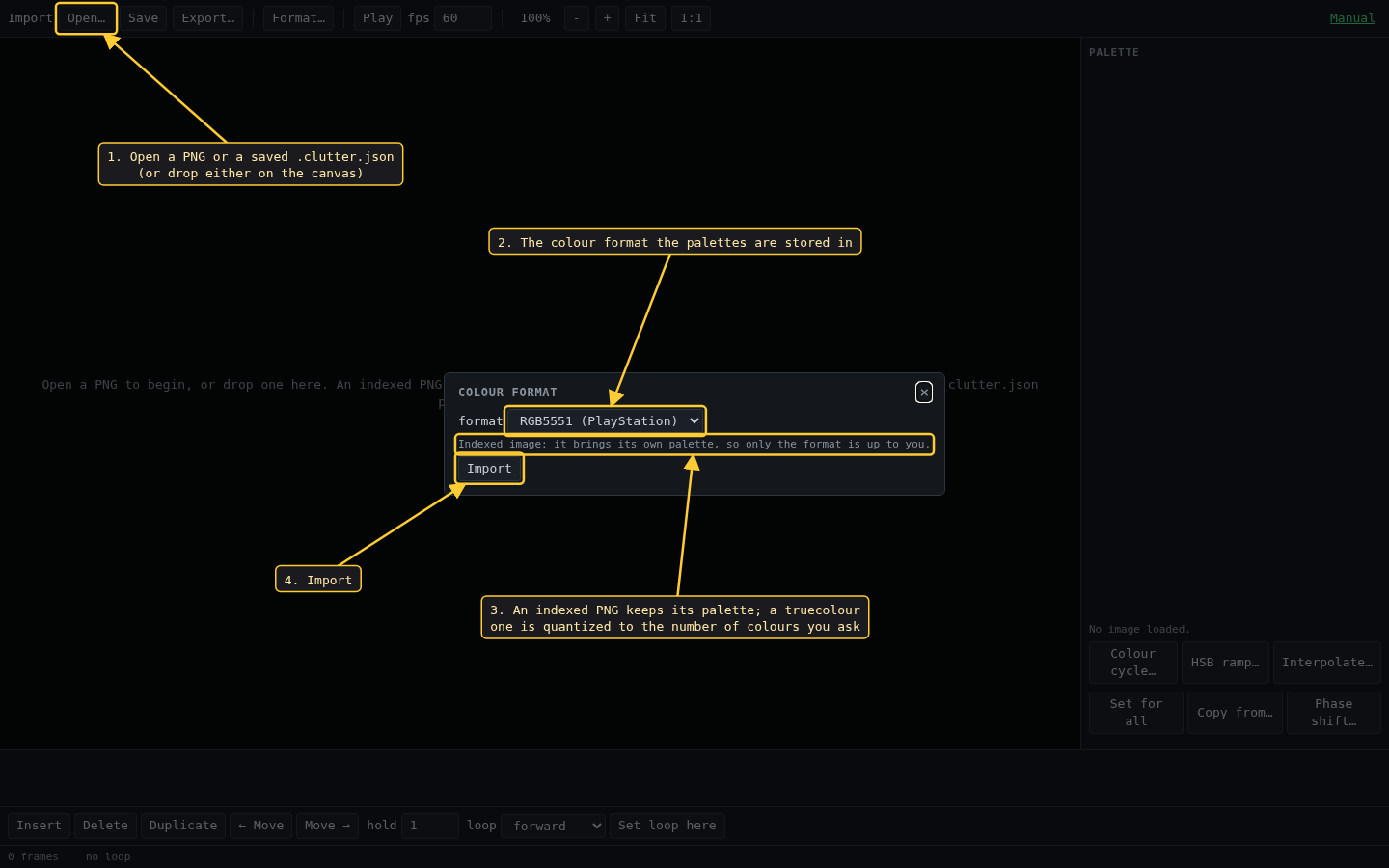The image size is (1389, 868).
Task: Click the 'no loop' status text
Action: pos(108,856)
